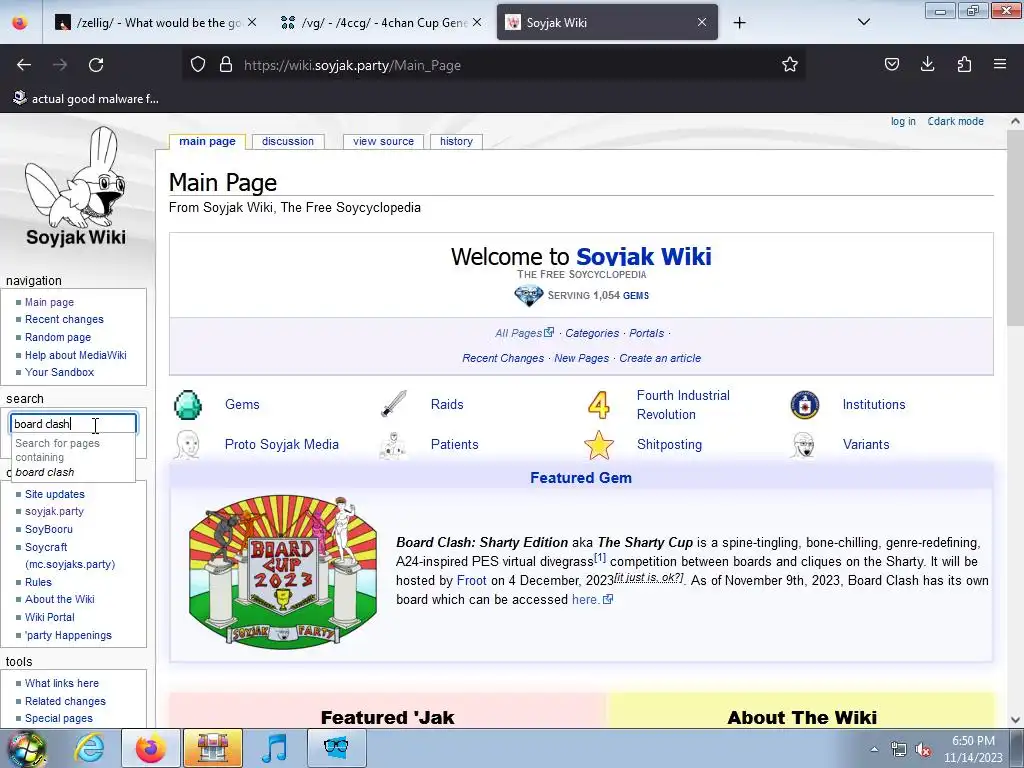
Task: Open Your Sandbox link
Action: click(x=59, y=372)
